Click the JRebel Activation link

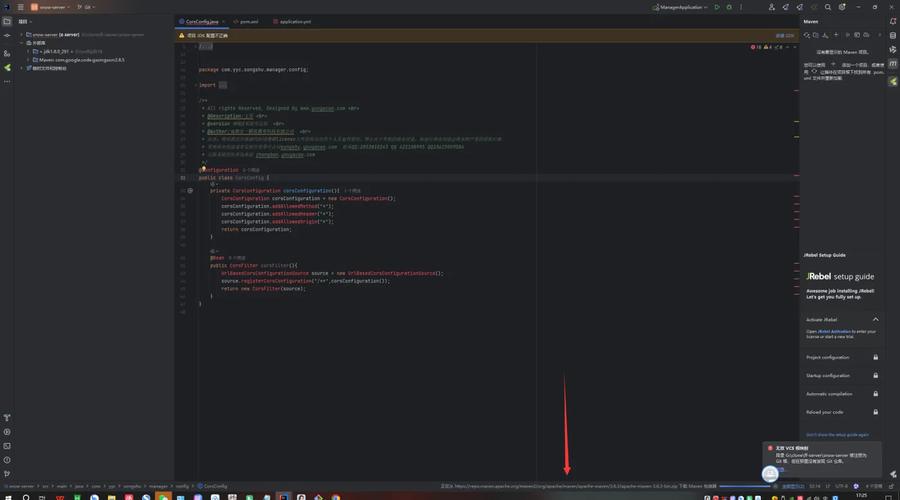coord(834,331)
